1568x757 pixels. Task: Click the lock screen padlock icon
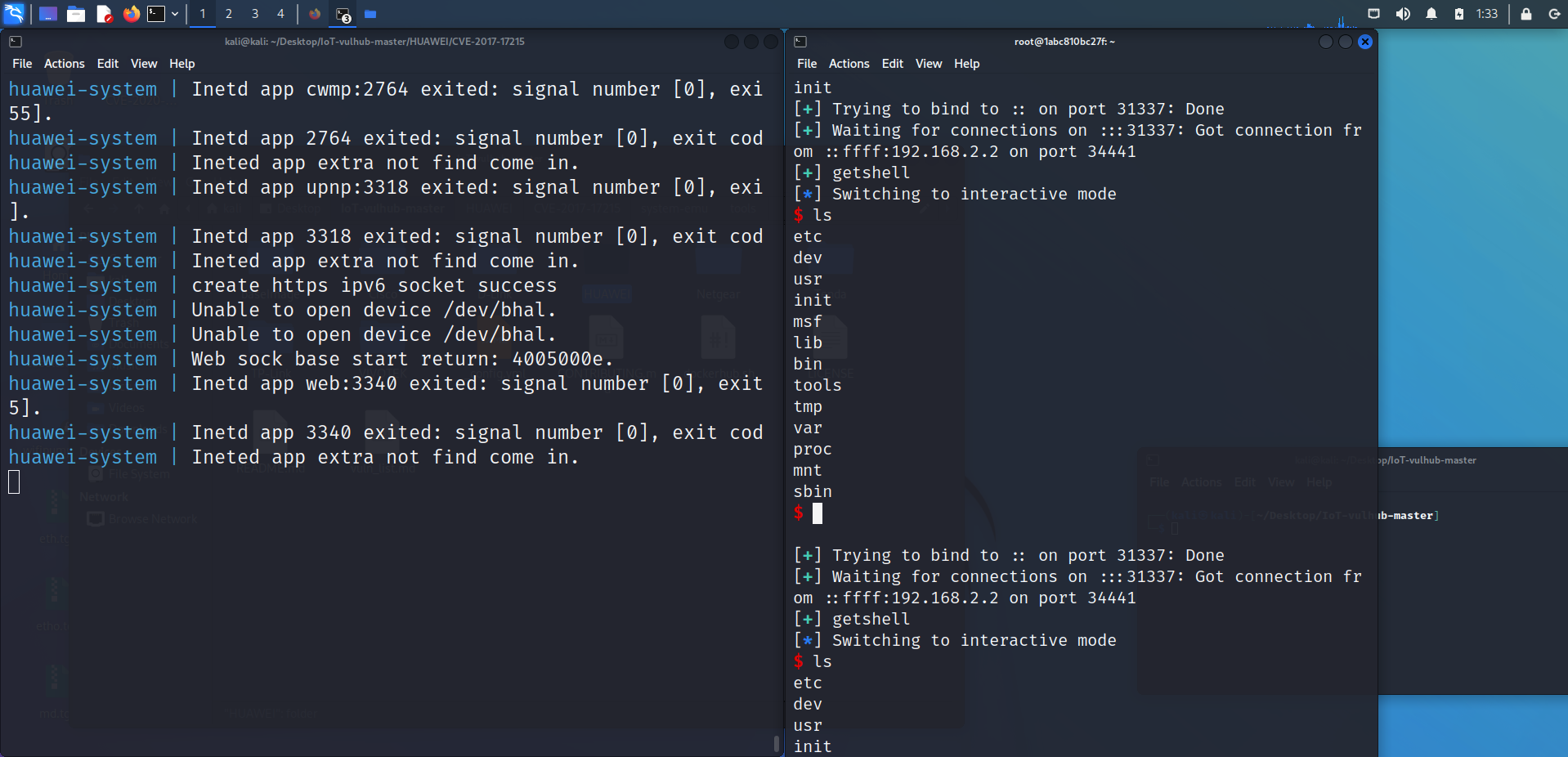[1526, 14]
